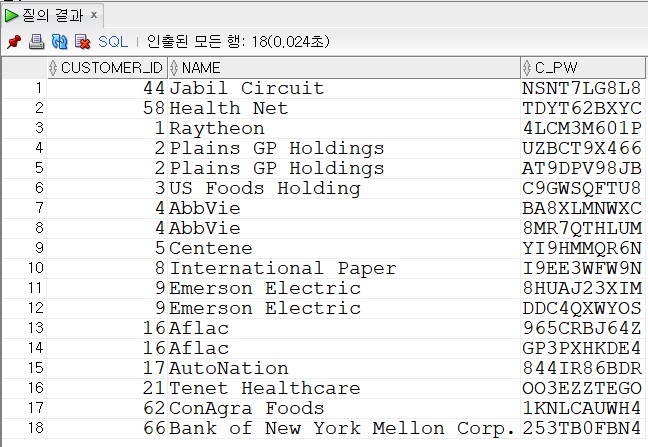This screenshot has width=648, height=447.
Task: Click password cell 4LCM3M601P
Action: point(583,128)
